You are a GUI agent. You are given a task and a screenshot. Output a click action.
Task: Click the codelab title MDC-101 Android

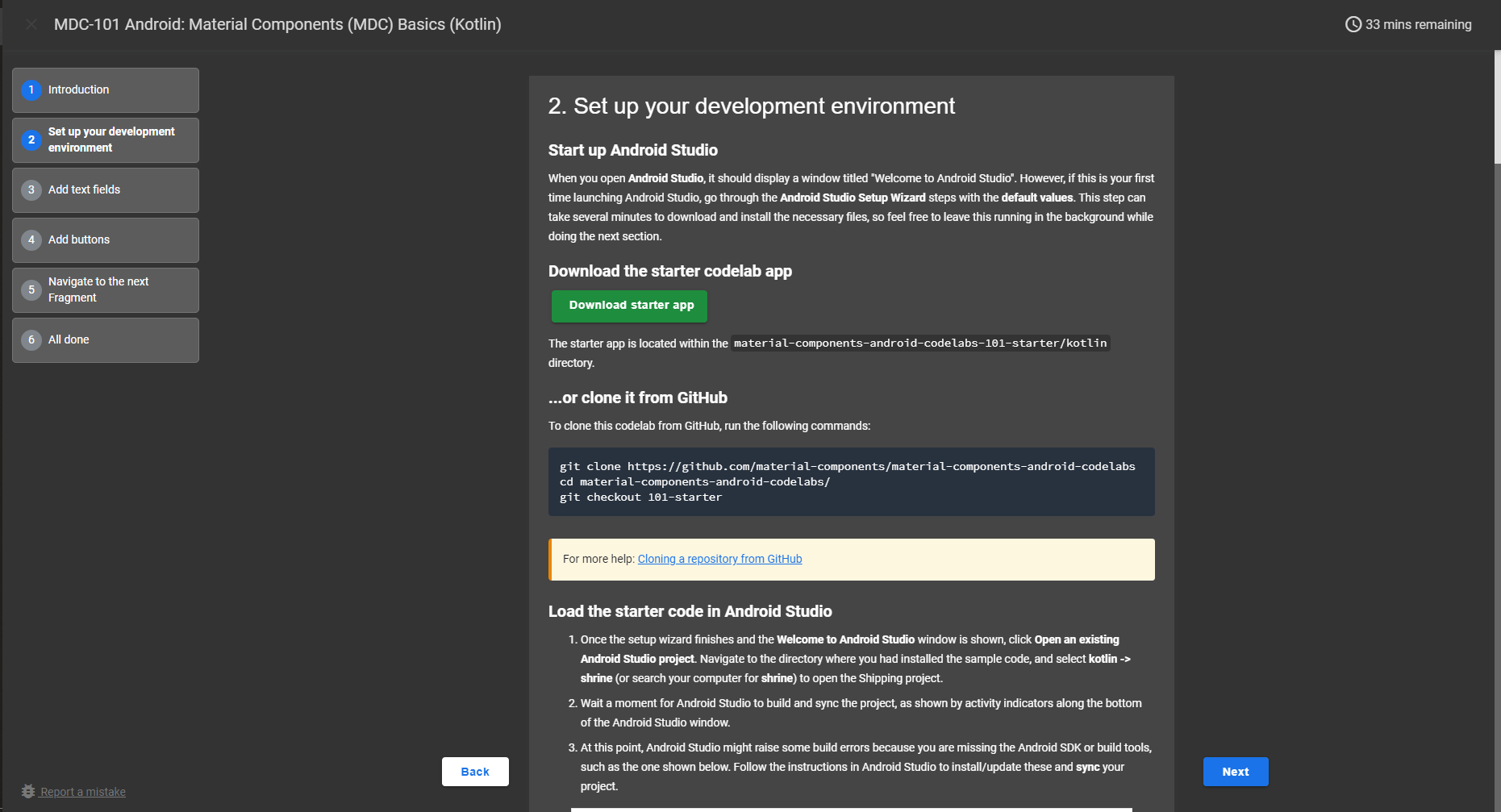point(277,24)
